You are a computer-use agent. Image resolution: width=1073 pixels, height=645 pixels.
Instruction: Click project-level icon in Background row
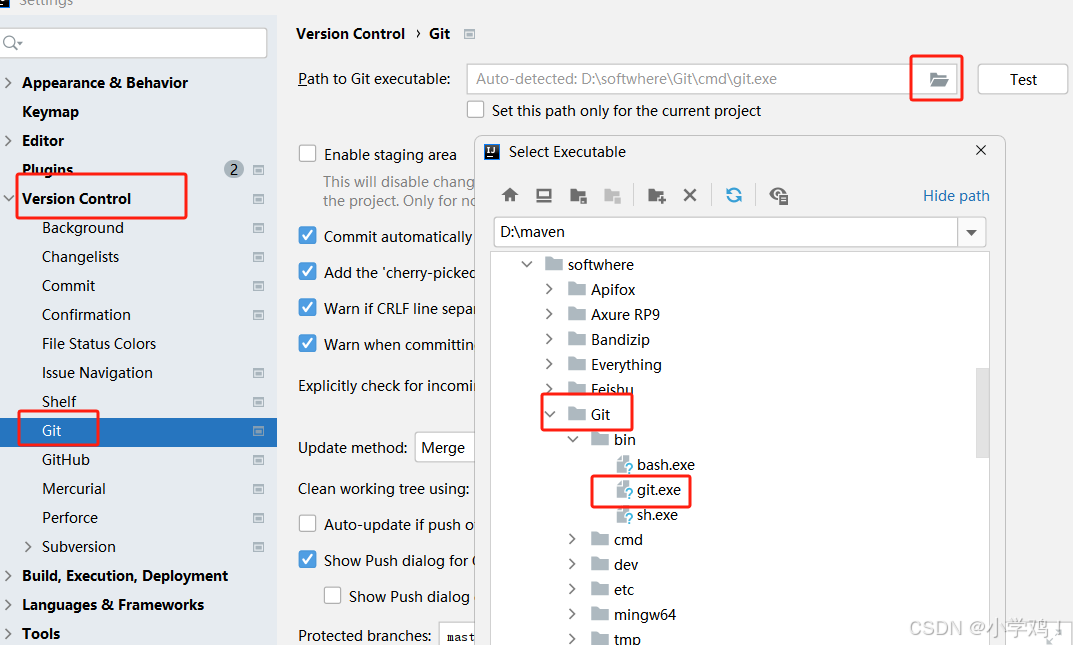259,228
